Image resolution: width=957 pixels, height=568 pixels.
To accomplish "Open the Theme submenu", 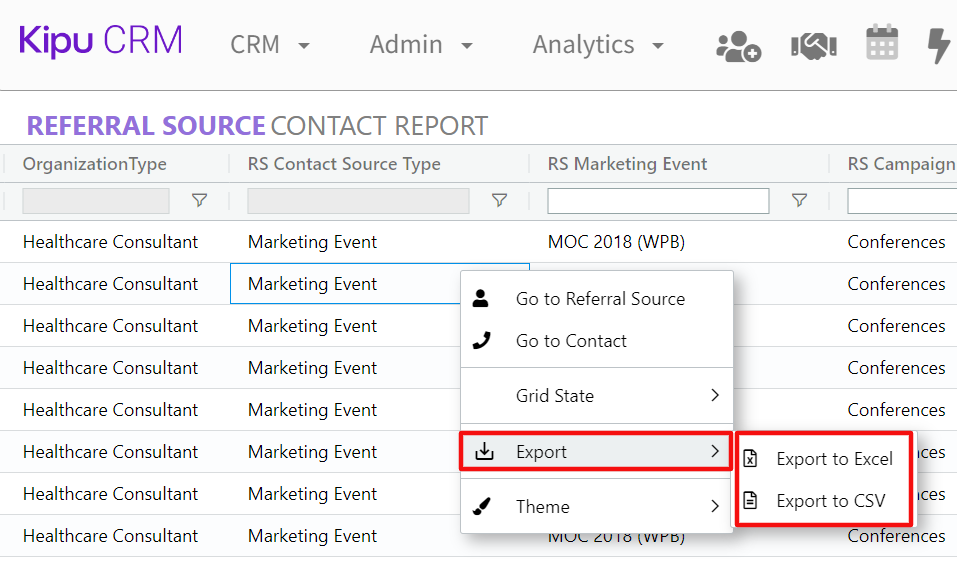I will point(596,507).
